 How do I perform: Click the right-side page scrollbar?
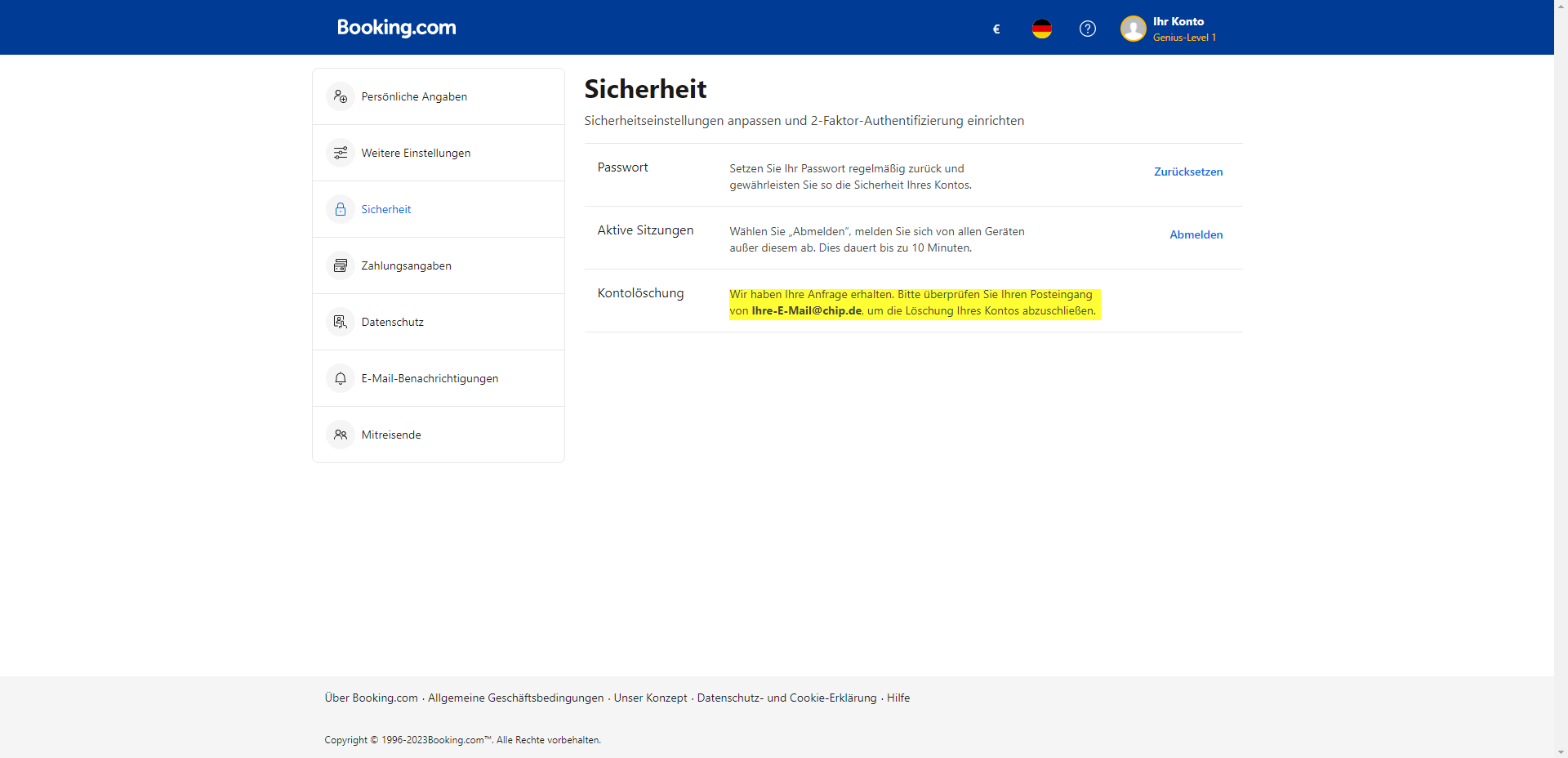(x=1561, y=379)
